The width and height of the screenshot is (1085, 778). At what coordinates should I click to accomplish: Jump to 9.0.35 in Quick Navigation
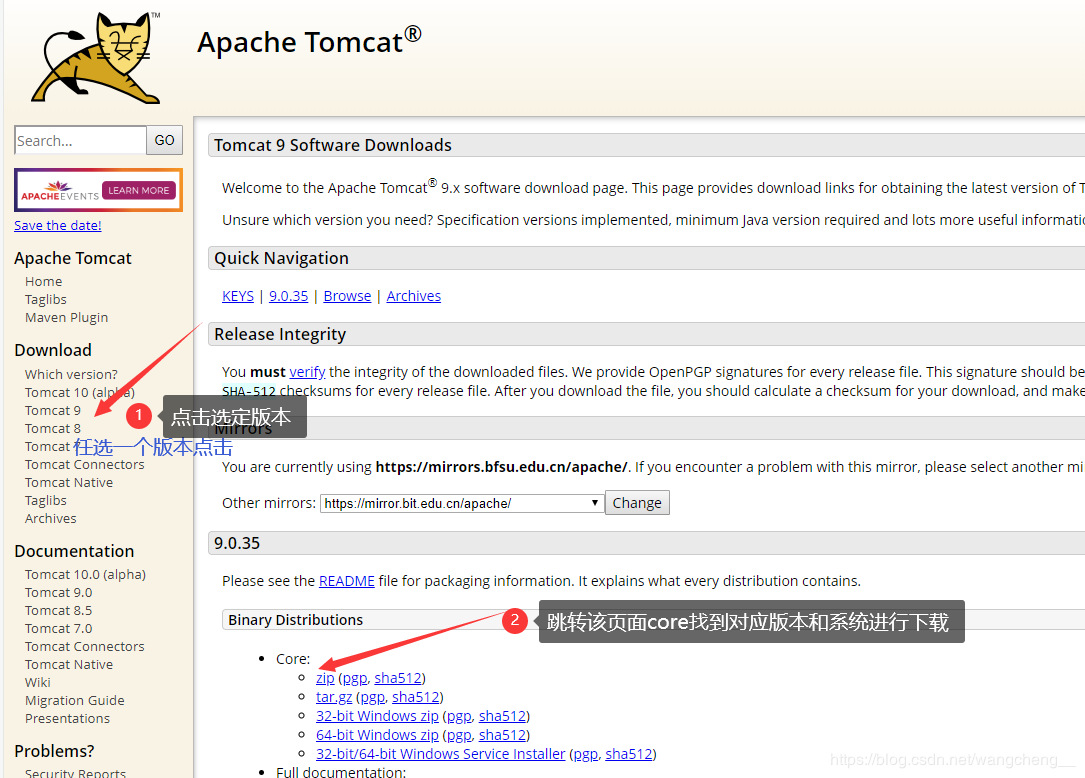click(289, 296)
